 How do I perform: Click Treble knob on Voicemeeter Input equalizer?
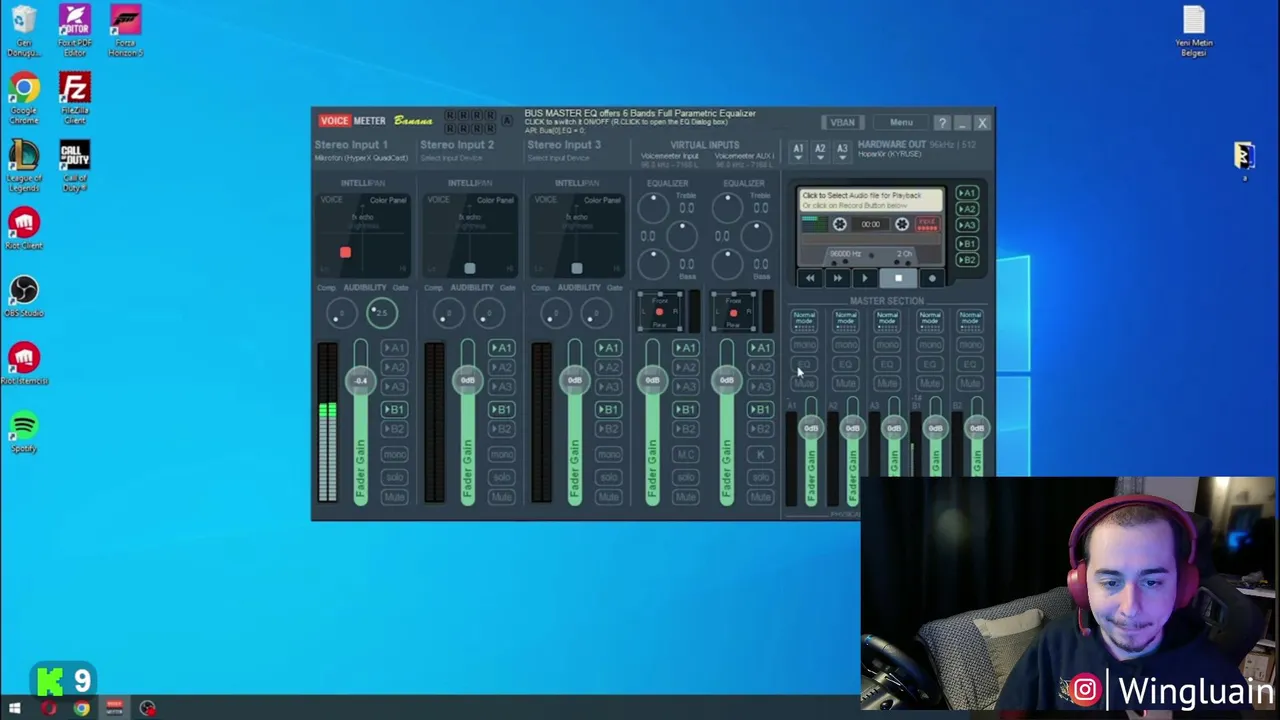[653, 208]
